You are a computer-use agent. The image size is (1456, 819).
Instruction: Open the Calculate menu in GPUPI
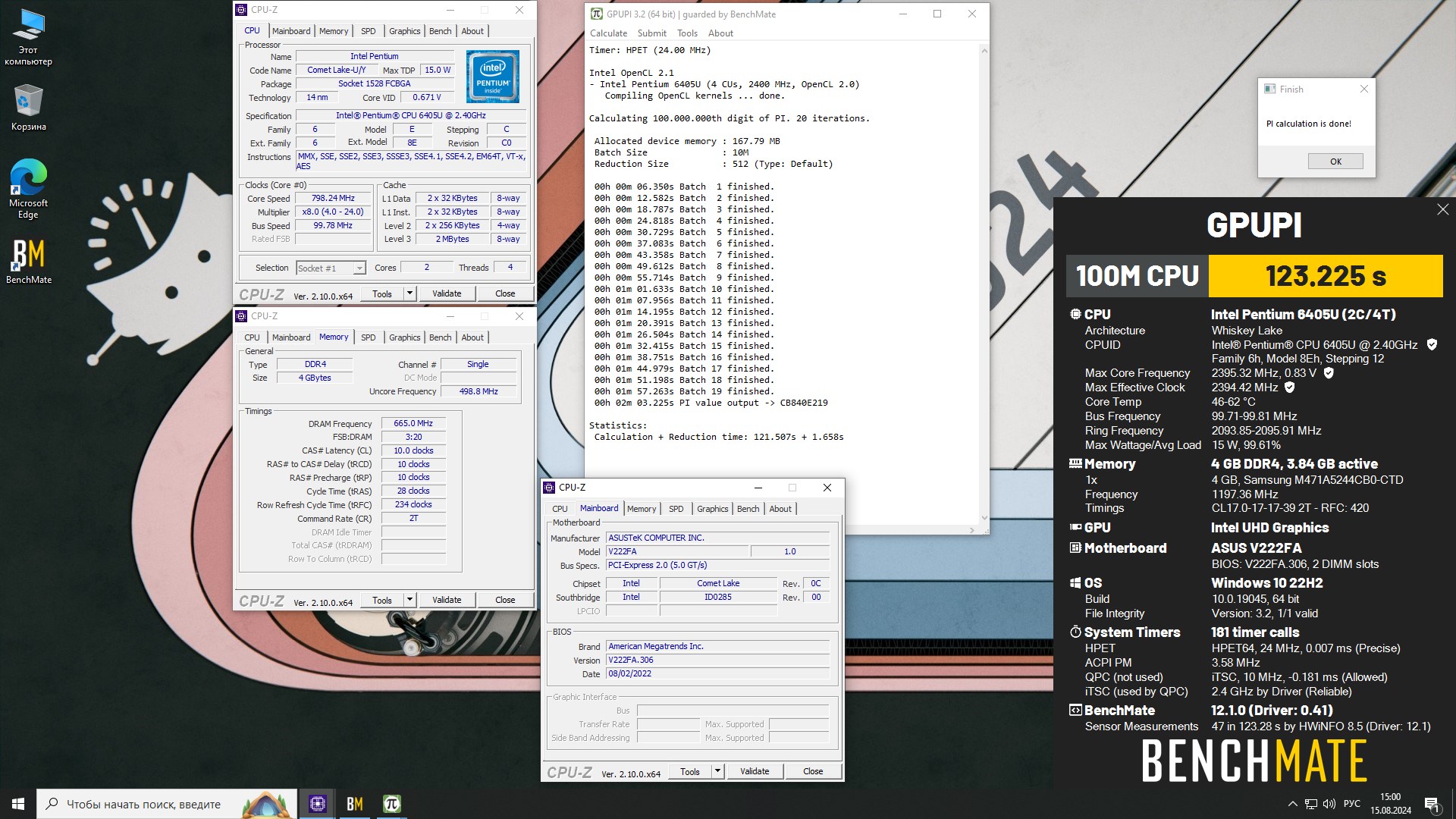pos(608,33)
